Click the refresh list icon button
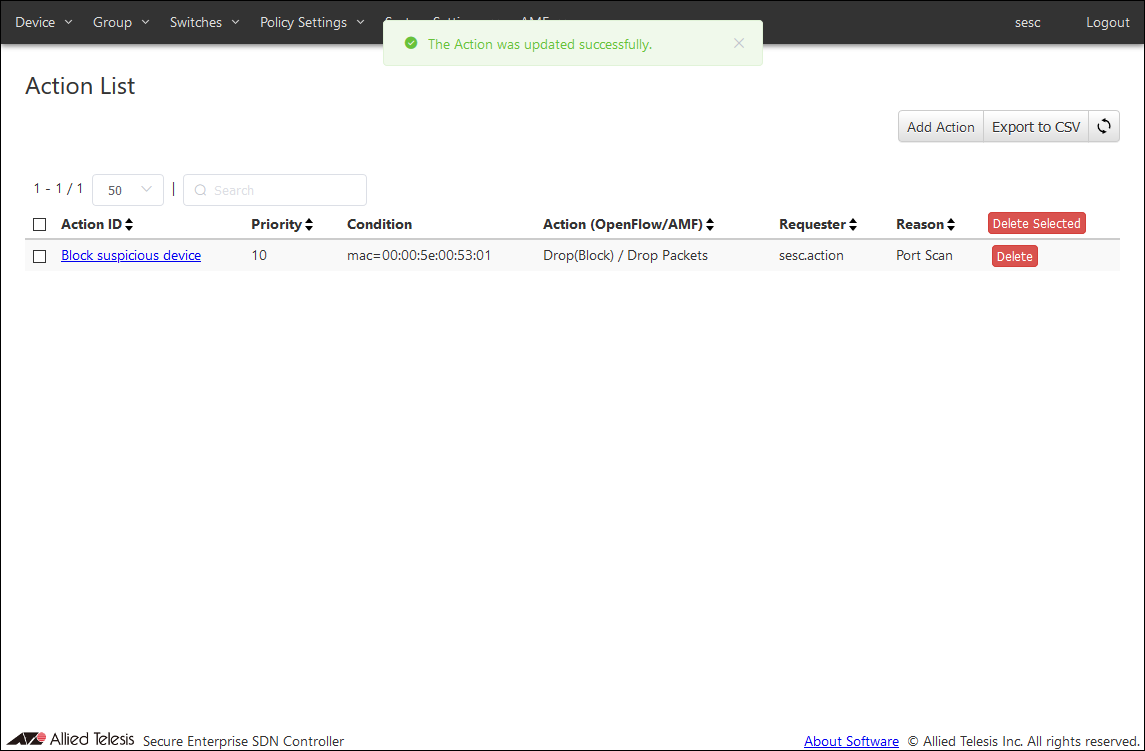Screen dimensions: 1145x751 click(1103, 126)
